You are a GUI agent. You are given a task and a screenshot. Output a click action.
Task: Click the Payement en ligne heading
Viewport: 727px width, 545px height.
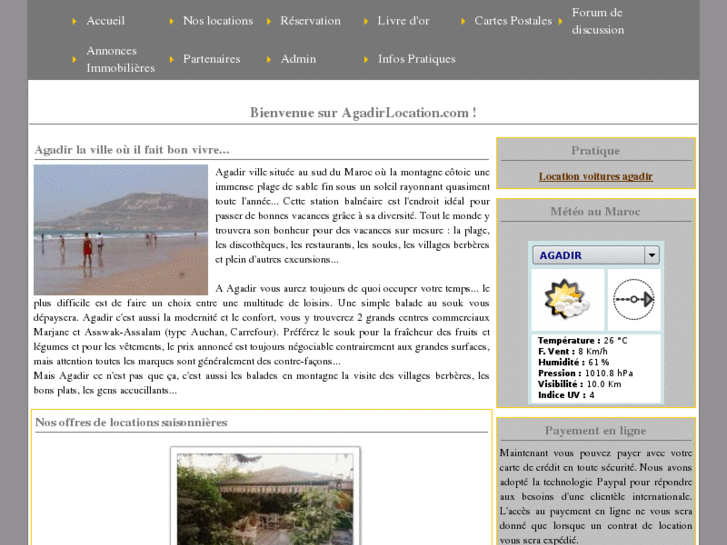point(595,430)
